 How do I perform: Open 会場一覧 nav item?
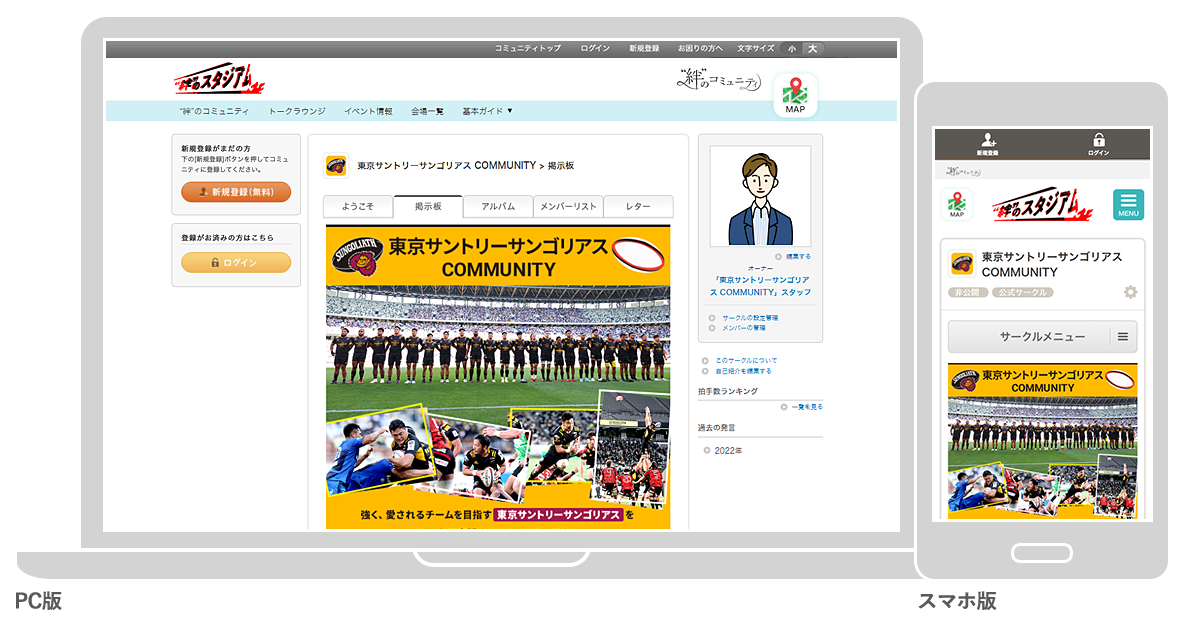coord(427,111)
